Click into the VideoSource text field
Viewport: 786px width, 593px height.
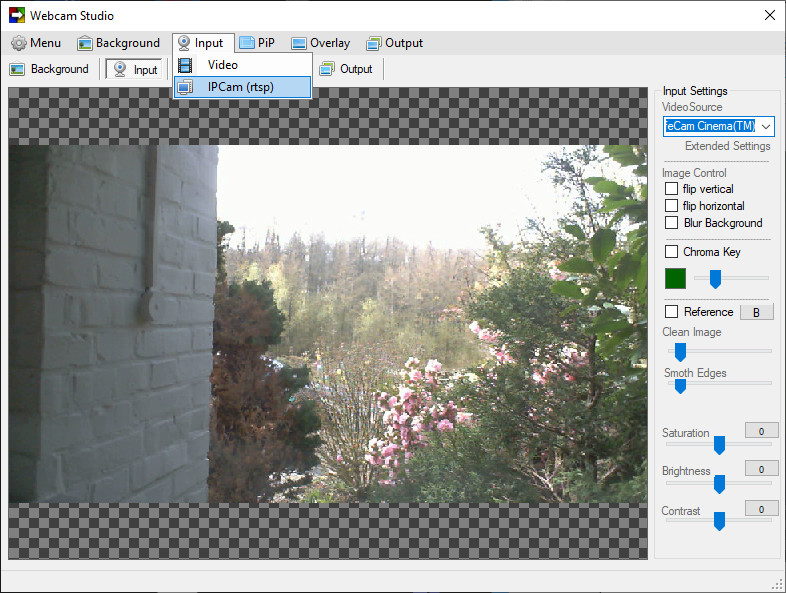pyautogui.click(x=710, y=126)
